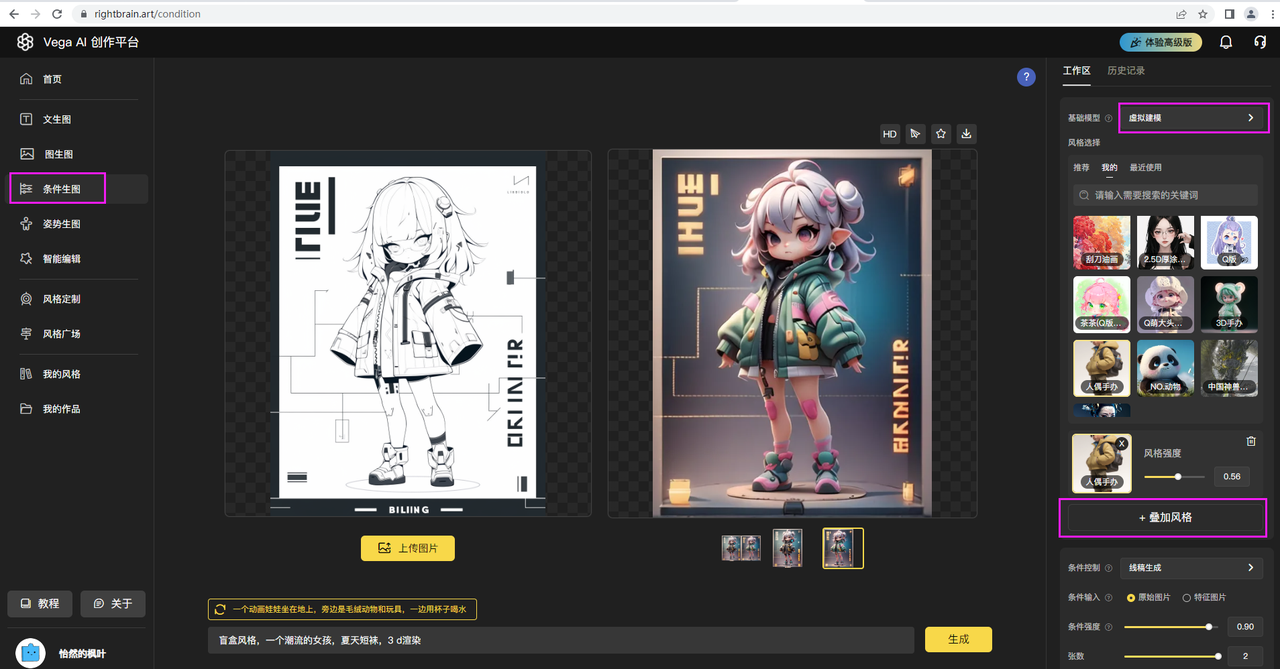
Task: Click the refresh icon beside the prompt suggestion
Action: [220, 609]
